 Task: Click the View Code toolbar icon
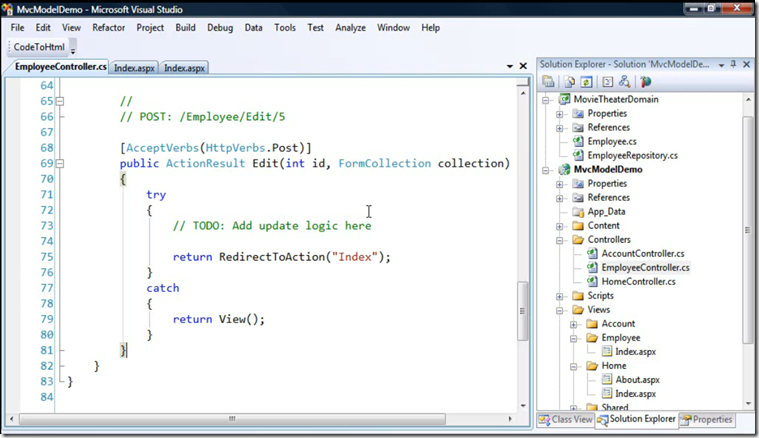tap(607, 82)
